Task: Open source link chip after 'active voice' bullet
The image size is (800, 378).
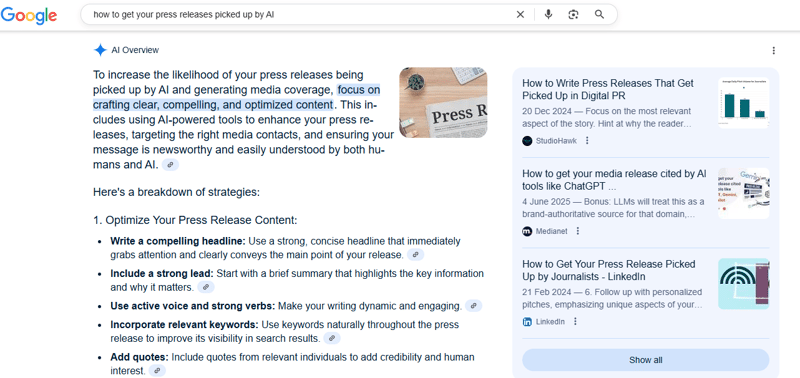Action: (473, 306)
